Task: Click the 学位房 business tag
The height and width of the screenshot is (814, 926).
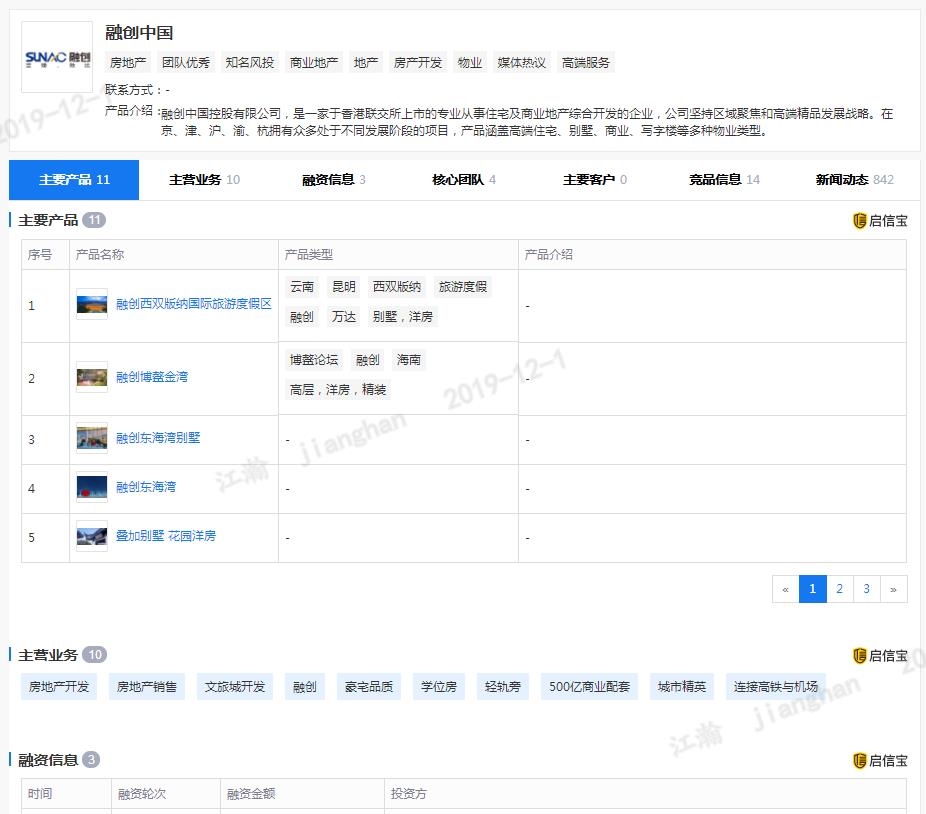Action: (439, 686)
